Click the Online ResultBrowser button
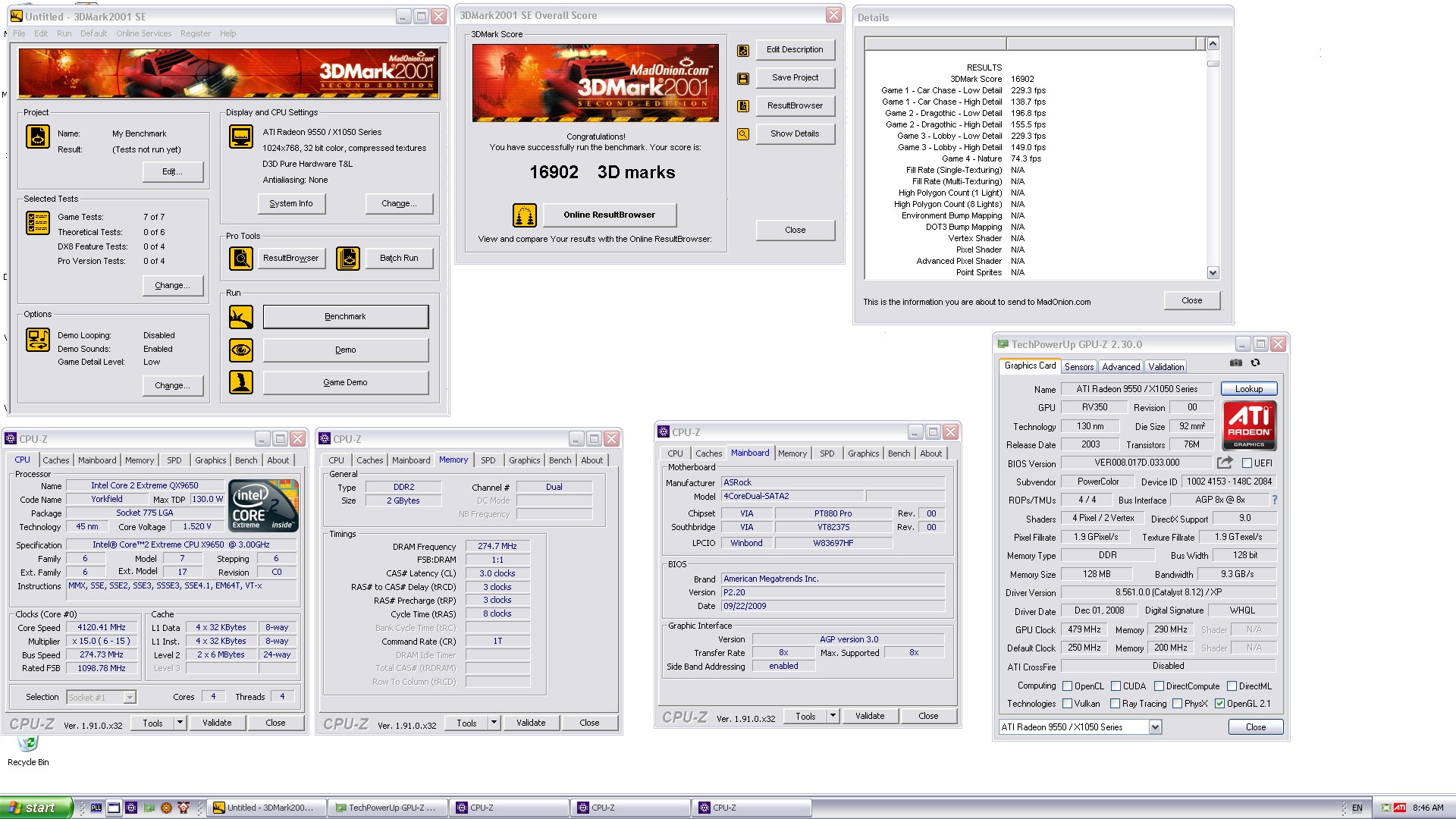Viewport: 1456px width, 819px height. click(x=609, y=215)
